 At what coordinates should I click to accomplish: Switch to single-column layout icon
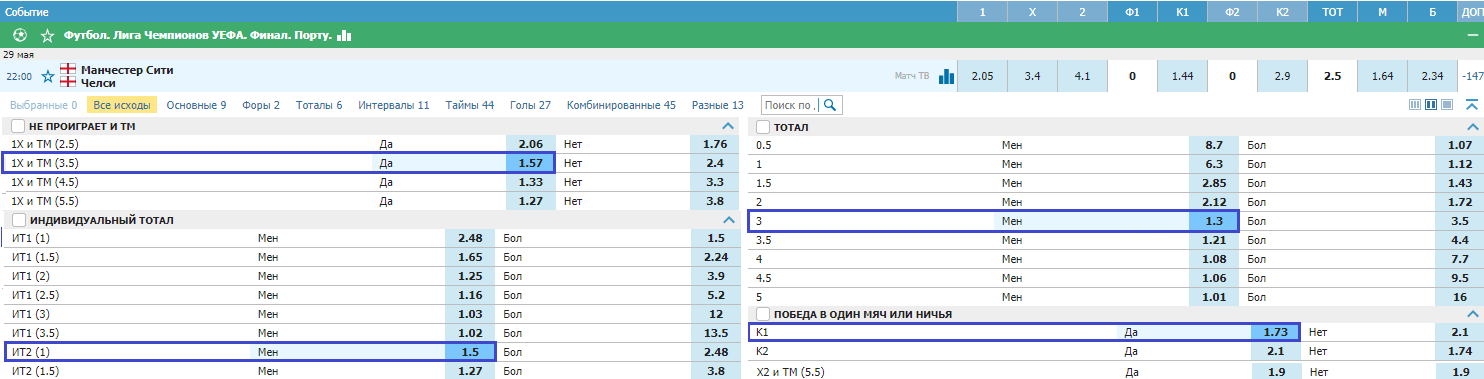click(1447, 105)
